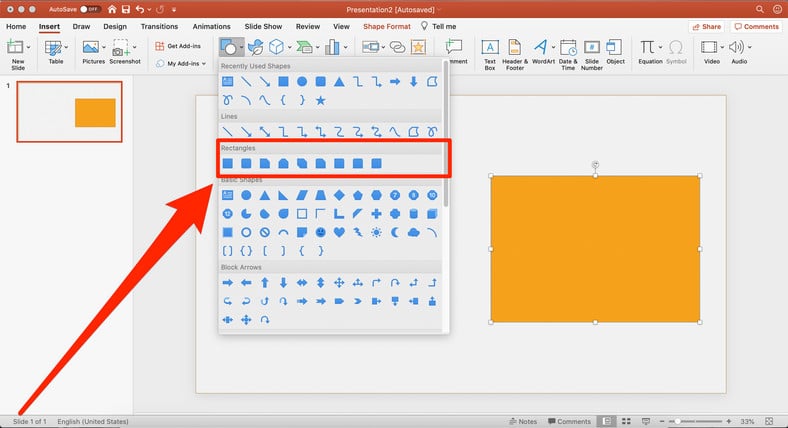Open the Screenshot dropdown arrow

(135, 47)
